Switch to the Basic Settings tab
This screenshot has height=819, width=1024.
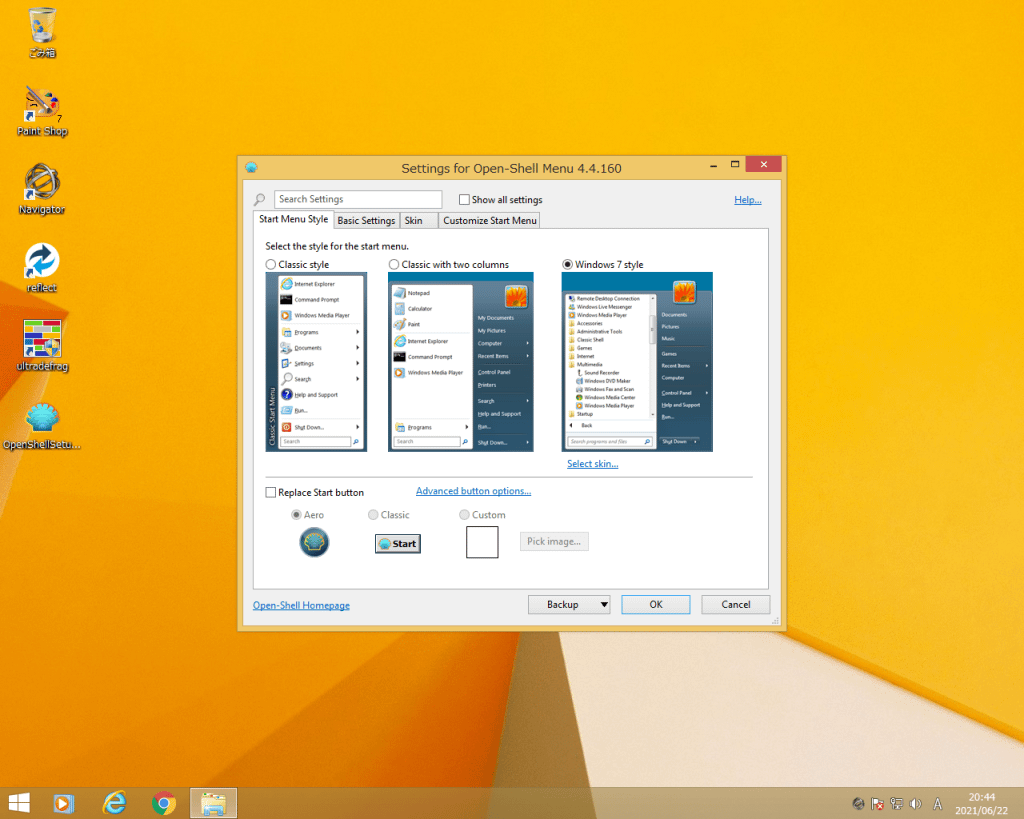click(366, 221)
